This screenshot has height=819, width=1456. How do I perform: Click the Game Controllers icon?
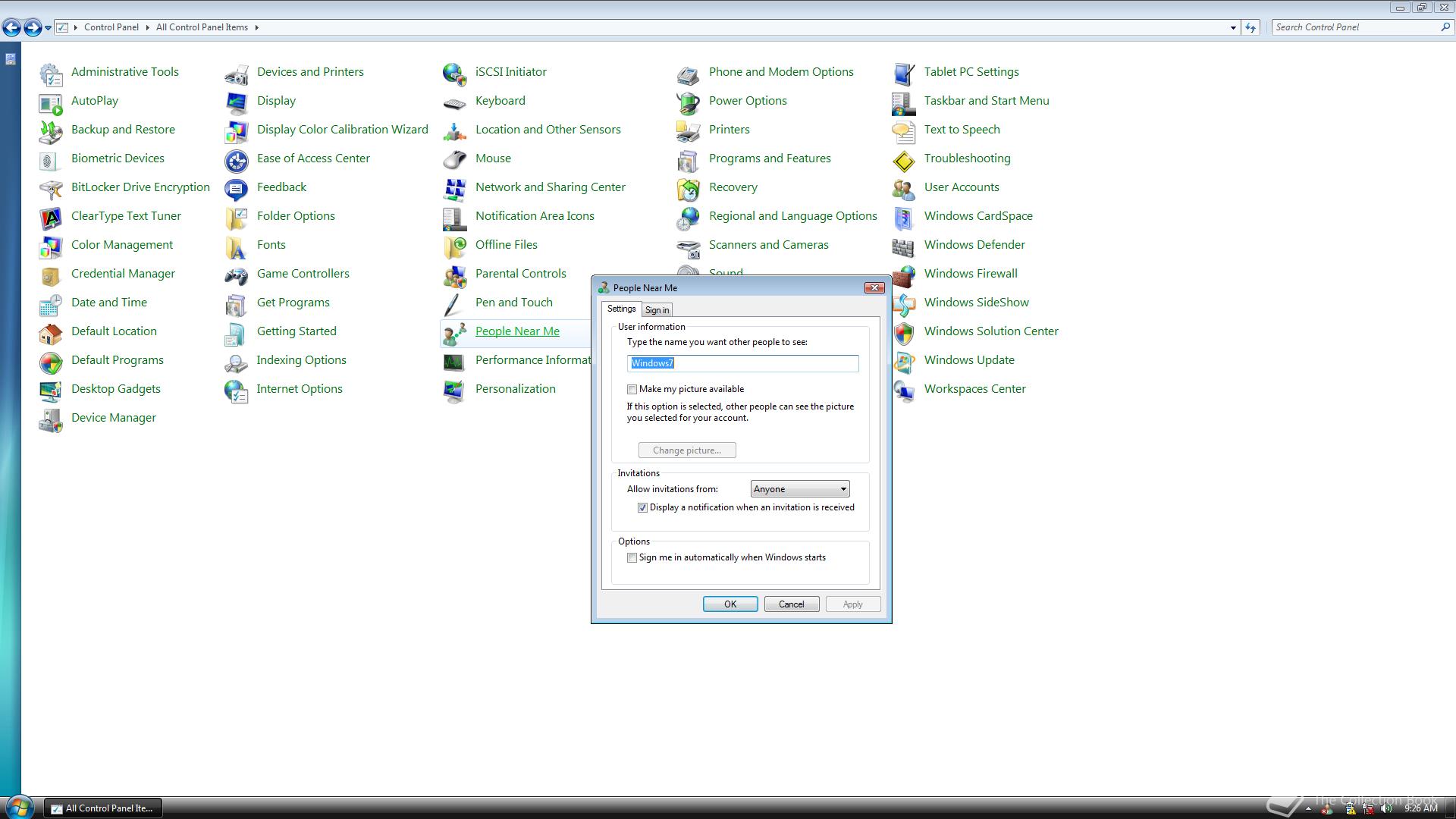point(237,276)
